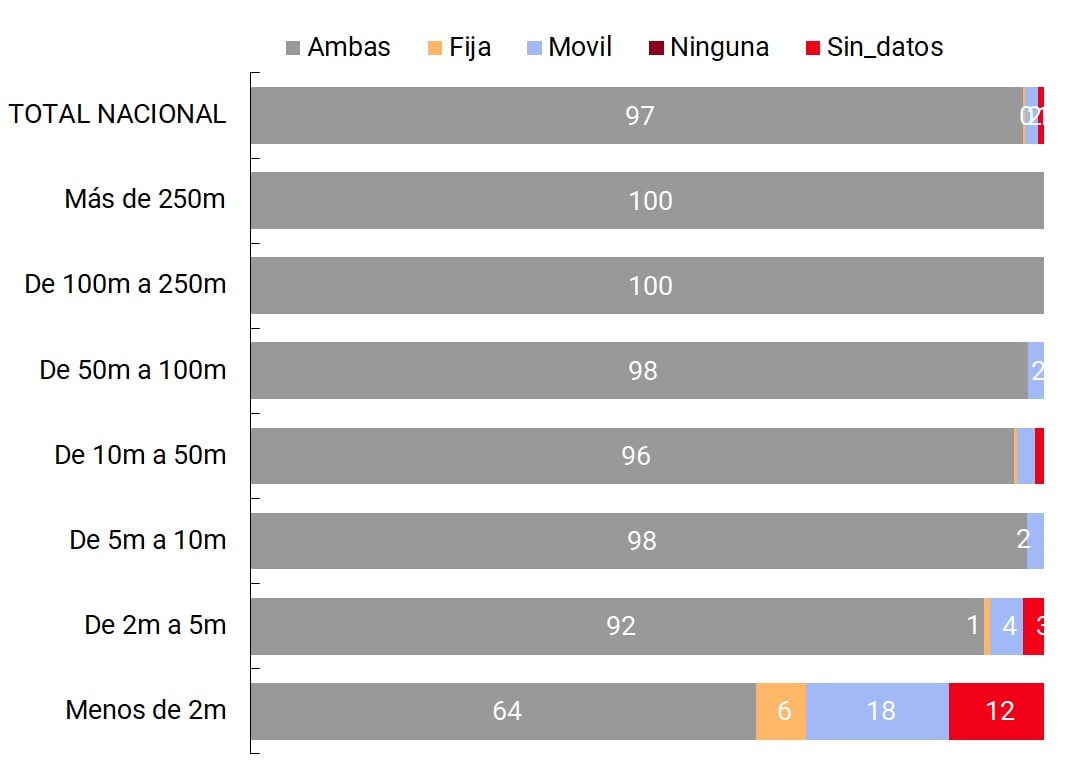
Task: Click gray bar labeled 92
Action: click(x=616, y=626)
